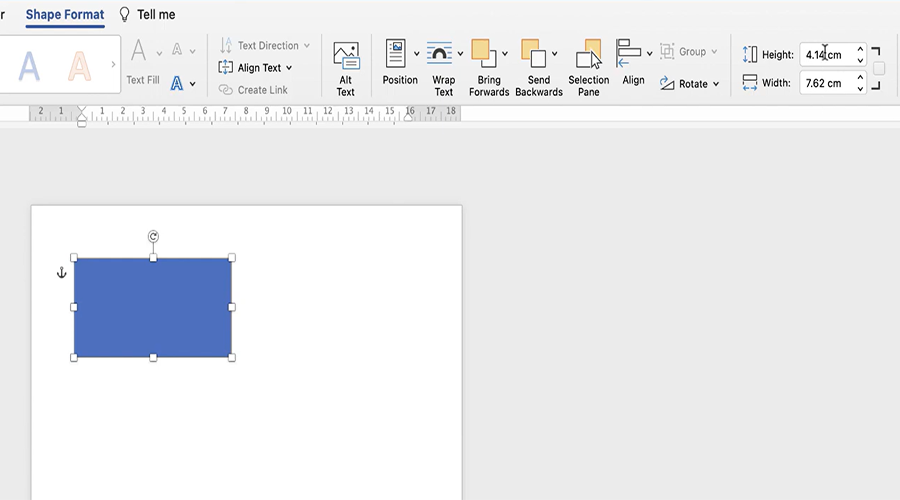Expand the Bring Forwards dropdown arrow
Screen dimensions: 900x500
point(505,54)
